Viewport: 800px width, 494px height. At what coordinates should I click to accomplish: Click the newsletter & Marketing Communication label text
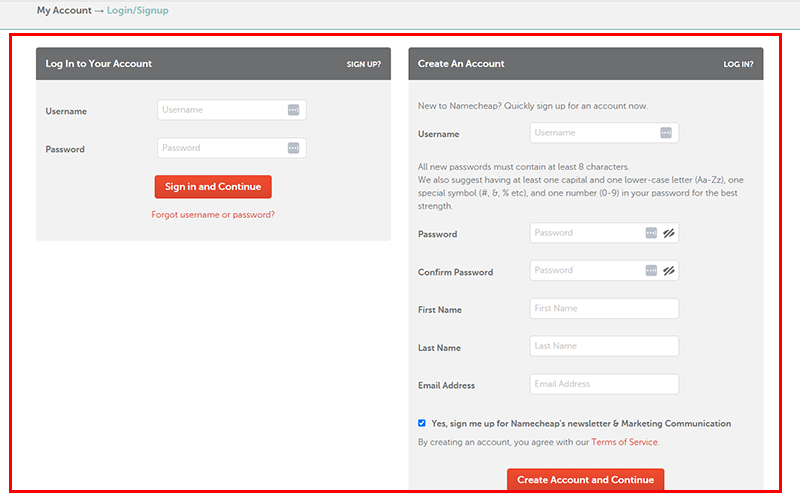(x=581, y=424)
